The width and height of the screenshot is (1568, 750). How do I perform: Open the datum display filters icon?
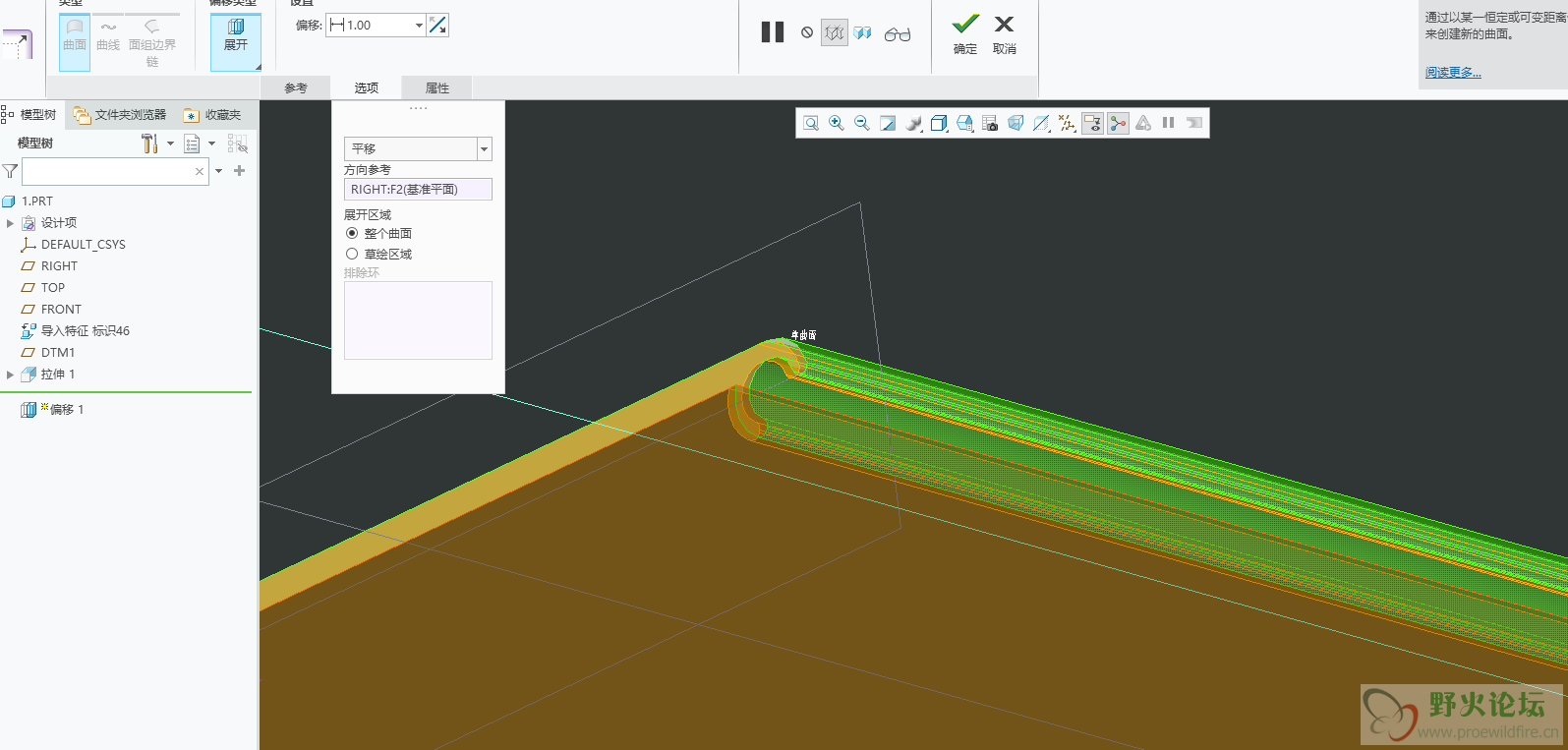click(1041, 123)
